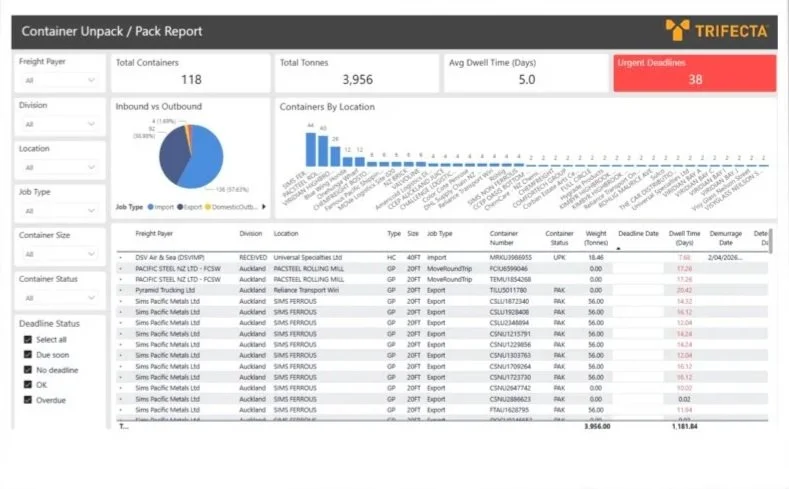Click the 'Inbound vs Outbound' chart title

159,106
